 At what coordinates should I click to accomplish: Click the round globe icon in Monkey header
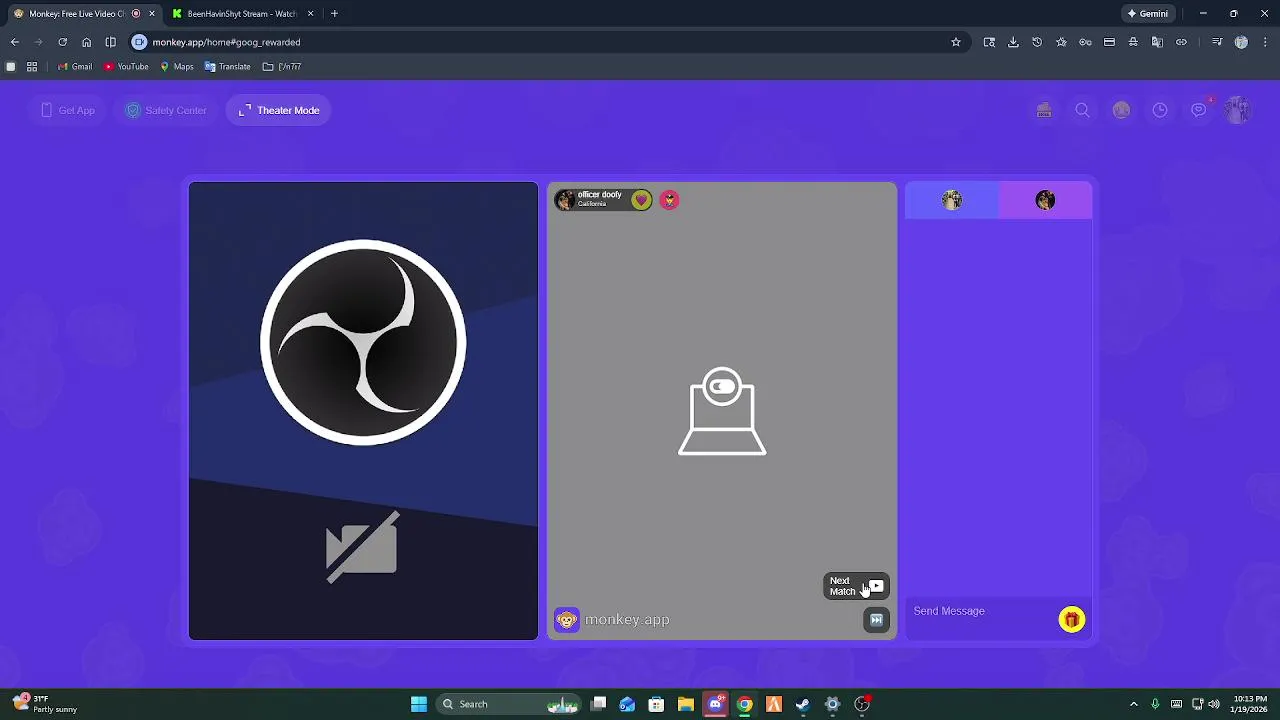1121,110
